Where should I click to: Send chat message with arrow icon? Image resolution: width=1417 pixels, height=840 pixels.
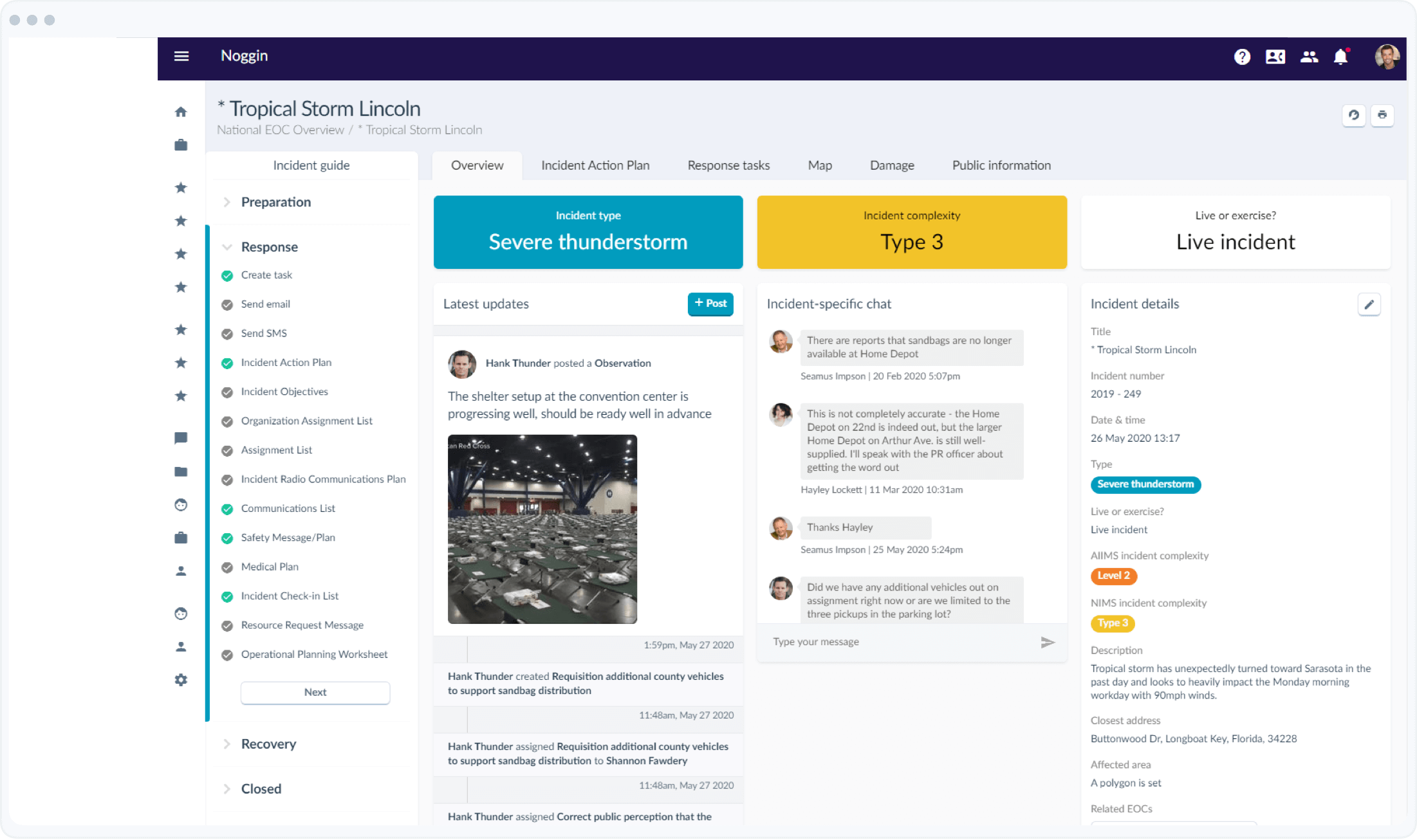pyautogui.click(x=1048, y=642)
